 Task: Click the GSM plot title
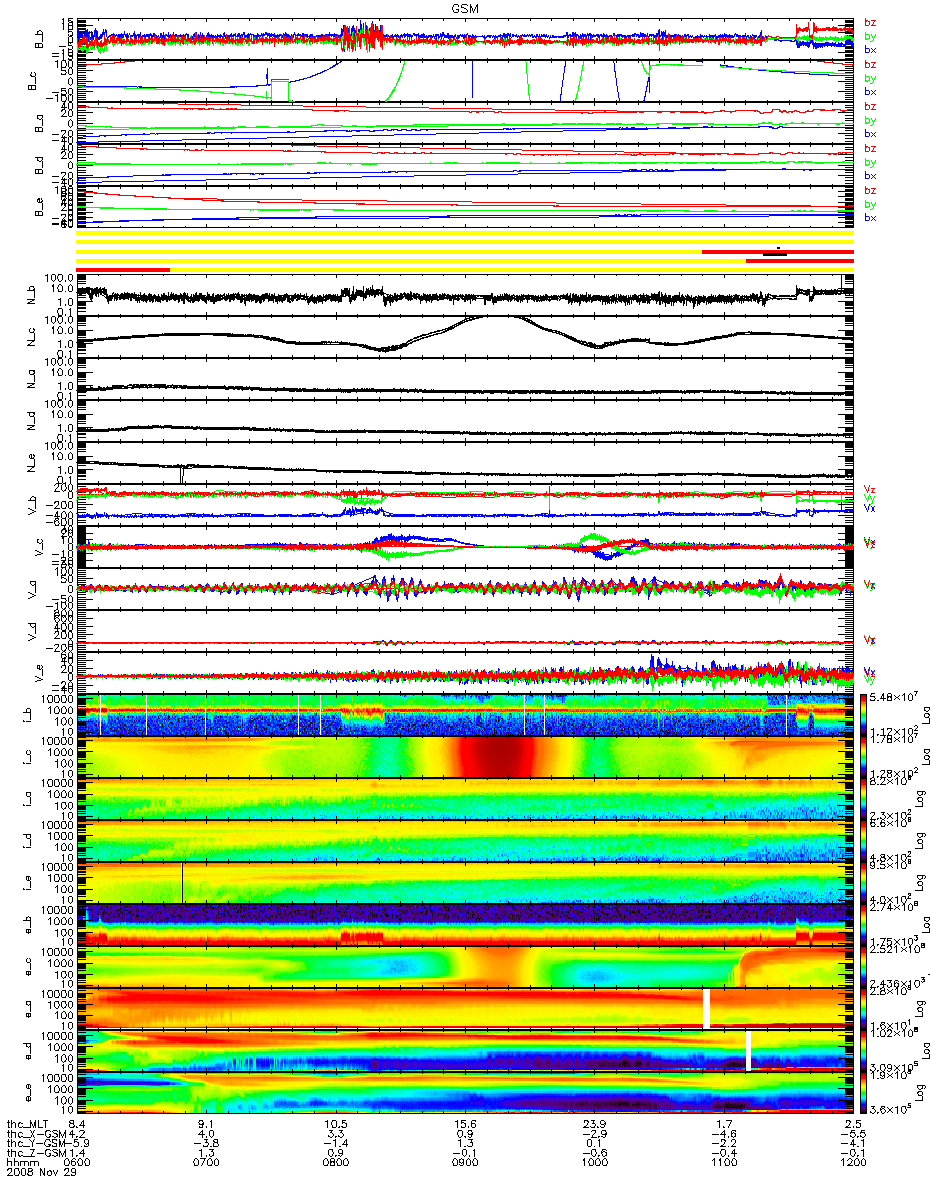[x=464, y=7]
